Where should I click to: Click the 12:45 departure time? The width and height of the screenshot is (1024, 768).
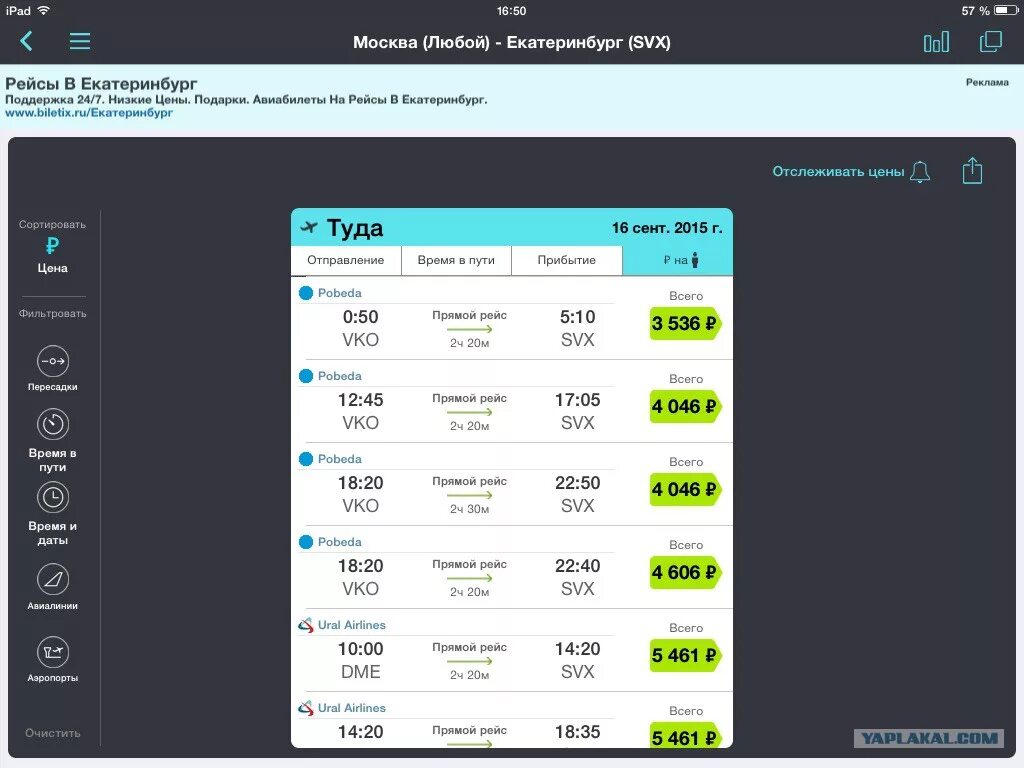[360, 400]
